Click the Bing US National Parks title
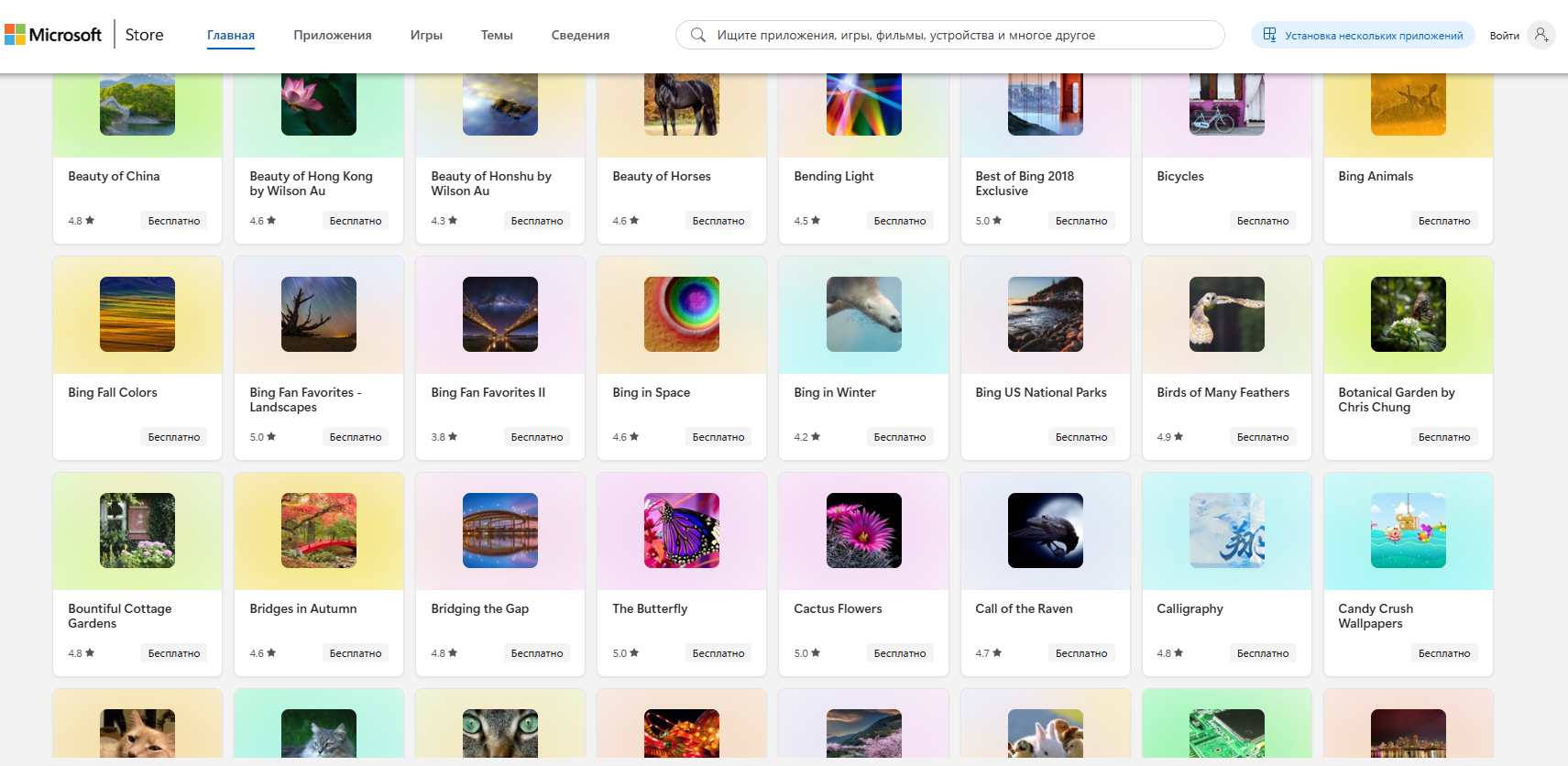 point(1041,392)
